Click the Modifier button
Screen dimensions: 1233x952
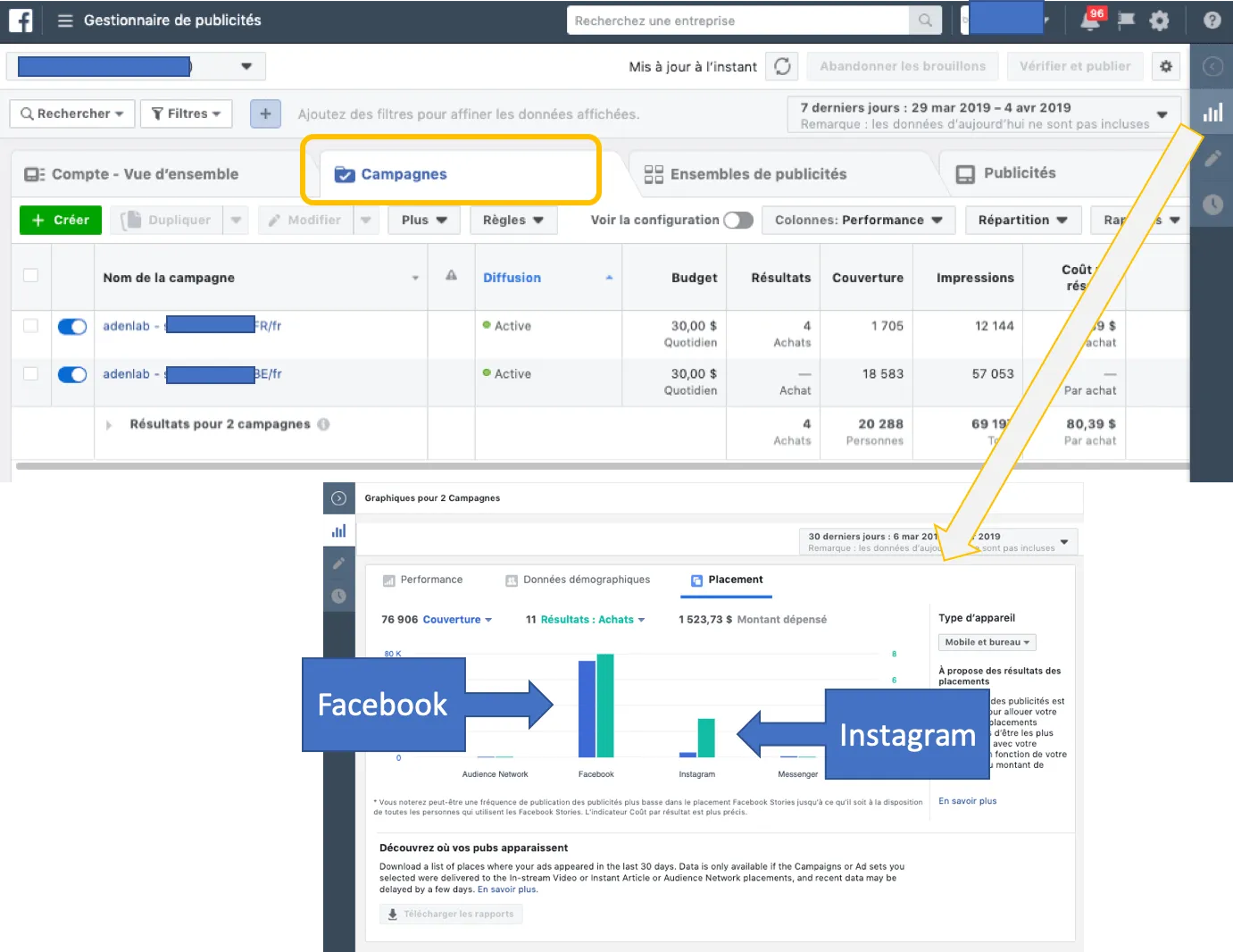point(305,220)
